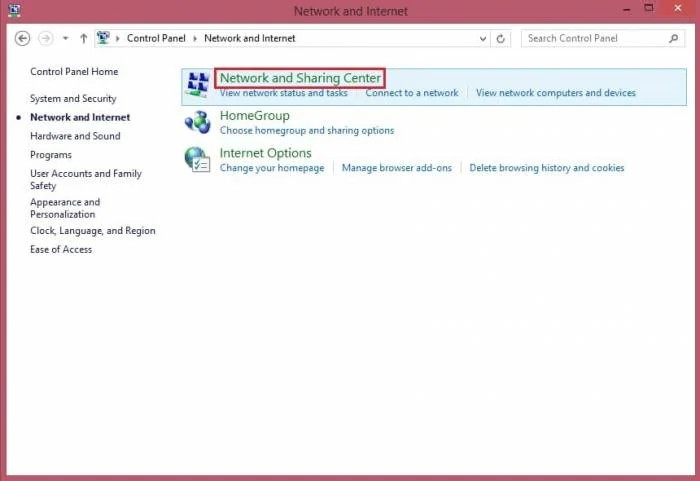Go back with the Back arrow button
The image size is (700, 481).
coord(22,38)
